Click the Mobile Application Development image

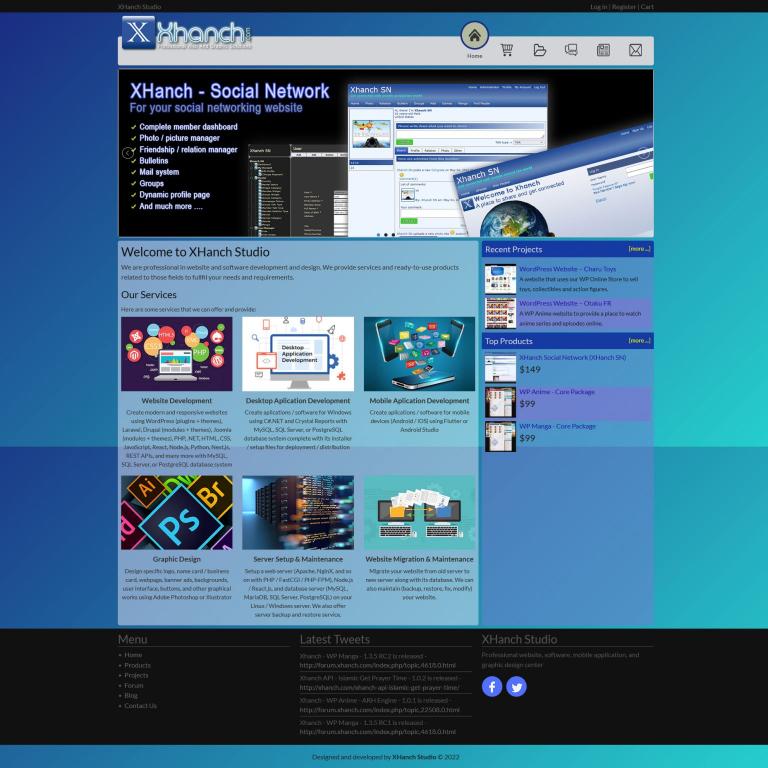(x=419, y=354)
